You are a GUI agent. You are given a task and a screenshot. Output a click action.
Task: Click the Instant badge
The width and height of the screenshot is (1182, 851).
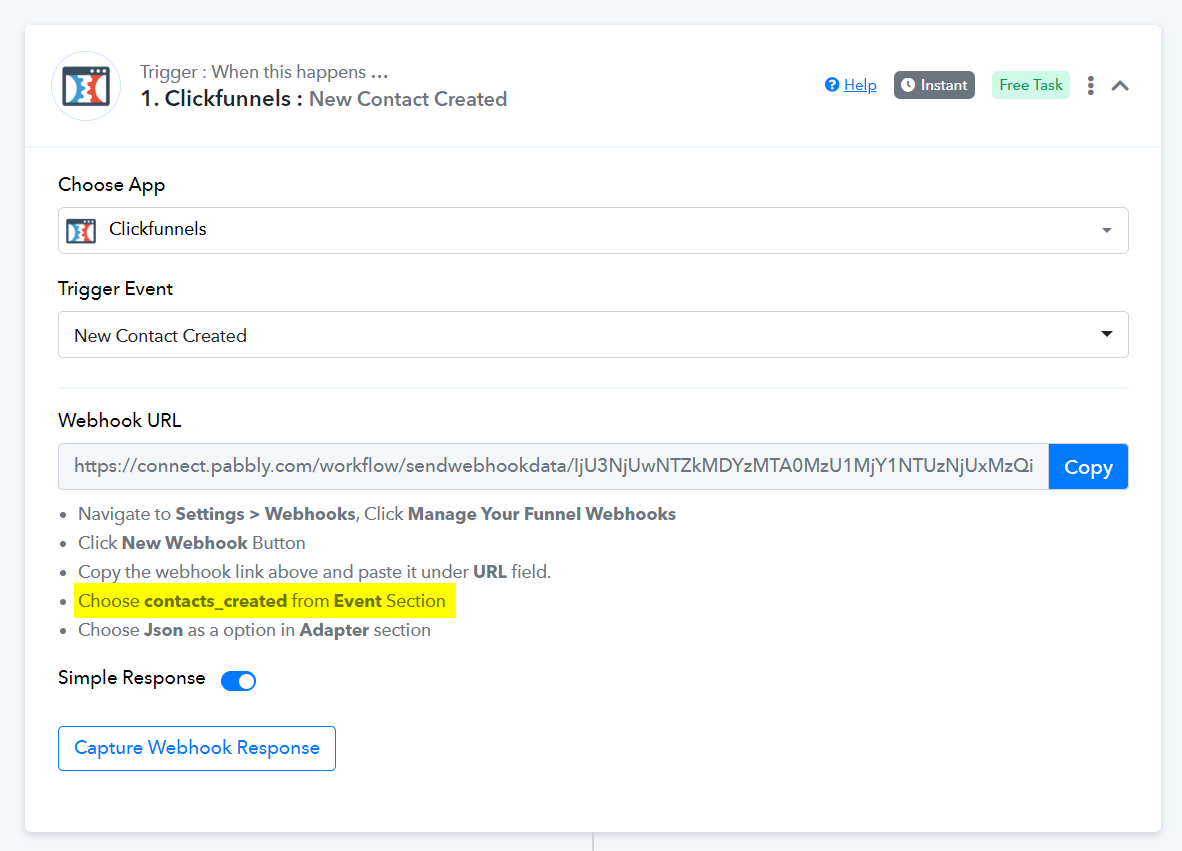tap(934, 85)
